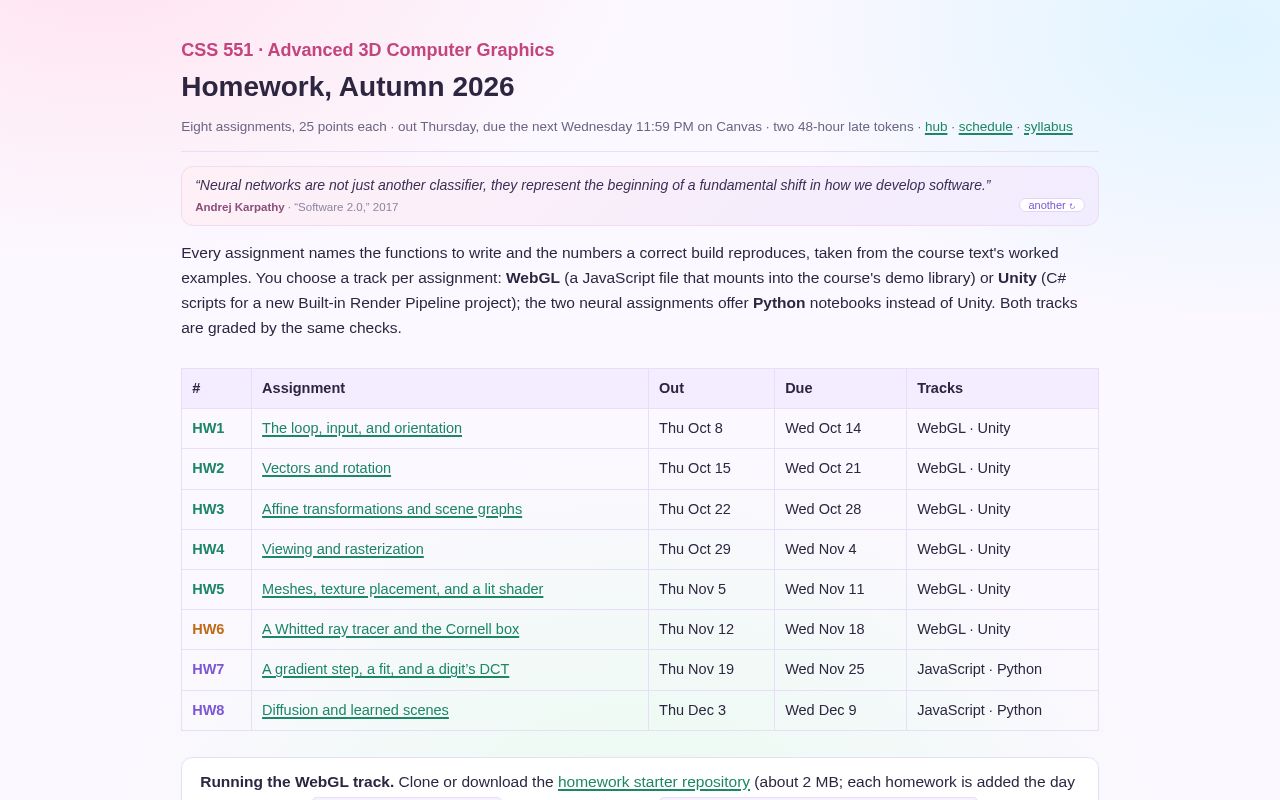
Task: Click the Wed Nov 11 due date
Action: coord(825,589)
